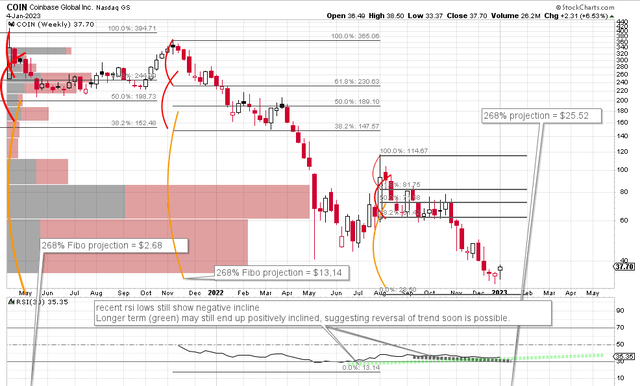Click the 90 level on RSI axis
Screen dimensions: 640x386
click(x=620, y=311)
